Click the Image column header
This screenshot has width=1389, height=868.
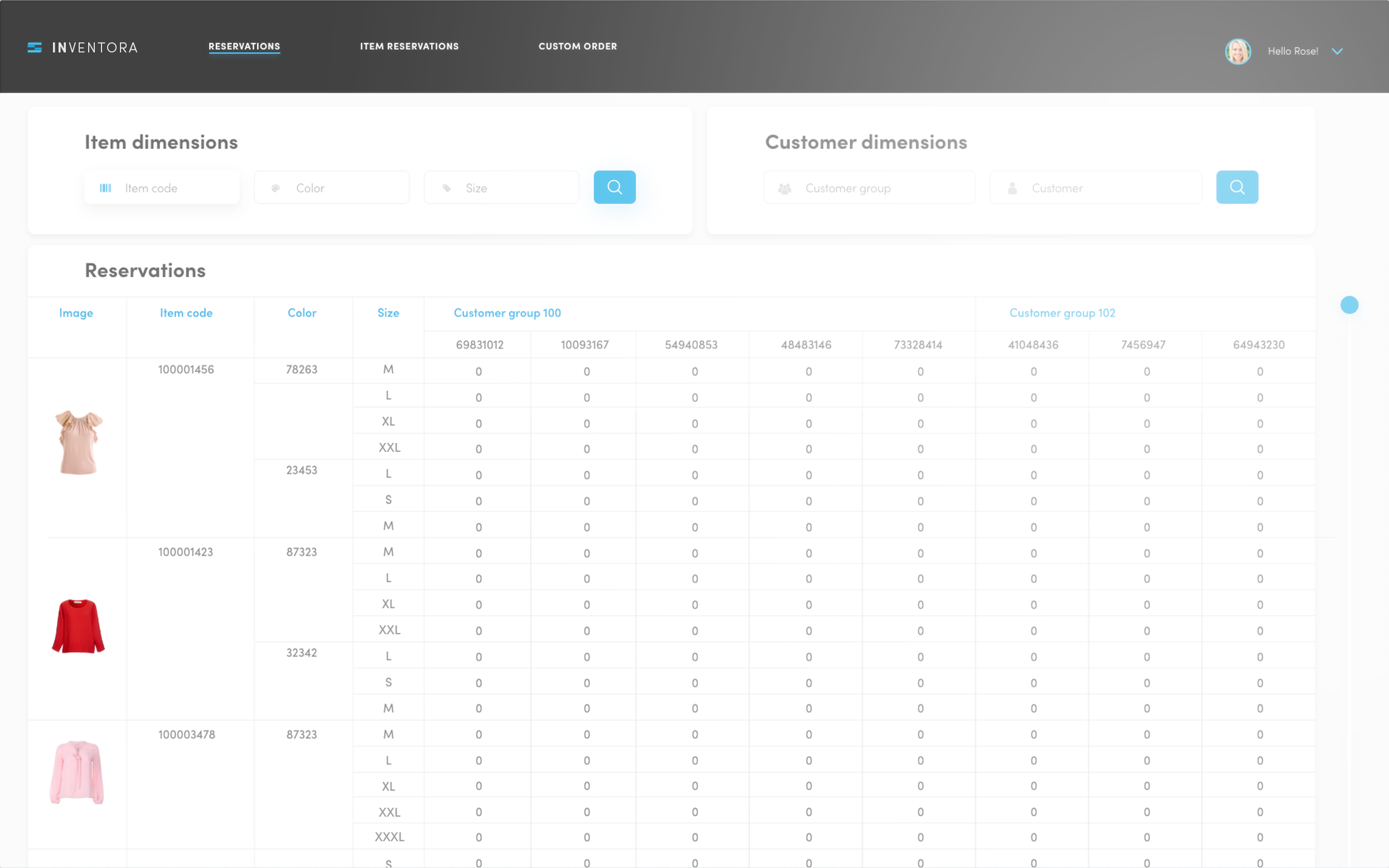[x=76, y=313]
